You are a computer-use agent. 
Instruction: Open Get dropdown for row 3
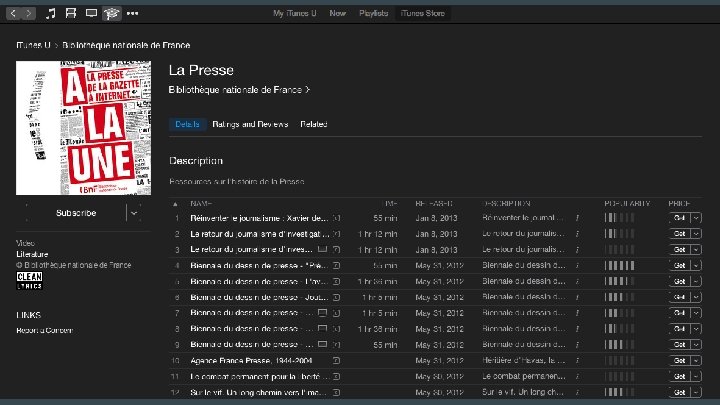pos(696,250)
